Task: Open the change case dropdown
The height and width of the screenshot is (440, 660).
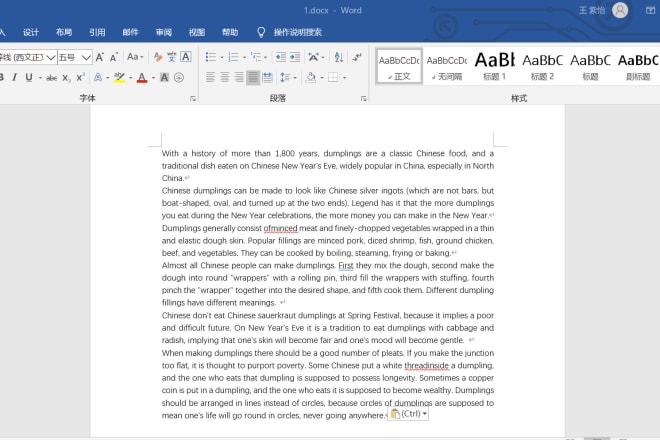Action: tap(135, 57)
